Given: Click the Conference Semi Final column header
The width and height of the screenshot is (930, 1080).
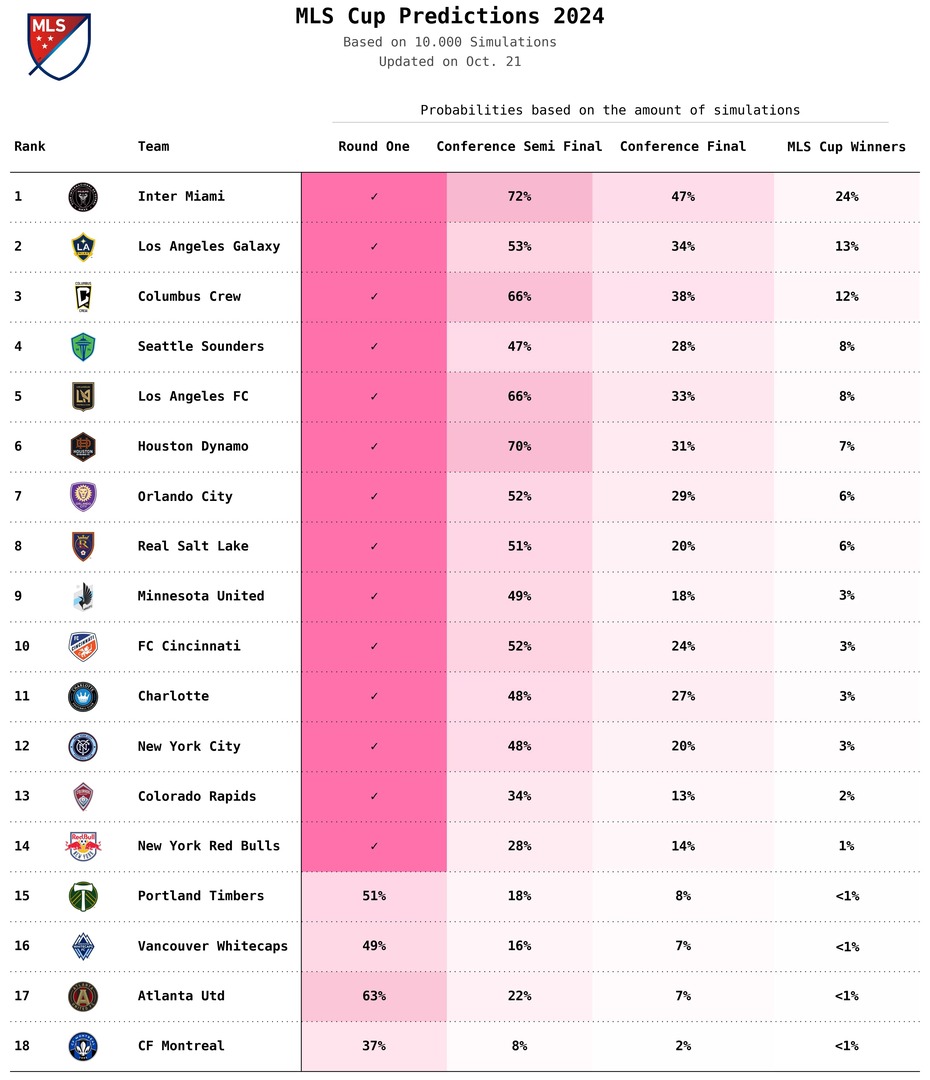Looking at the screenshot, I should tap(519, 147).
